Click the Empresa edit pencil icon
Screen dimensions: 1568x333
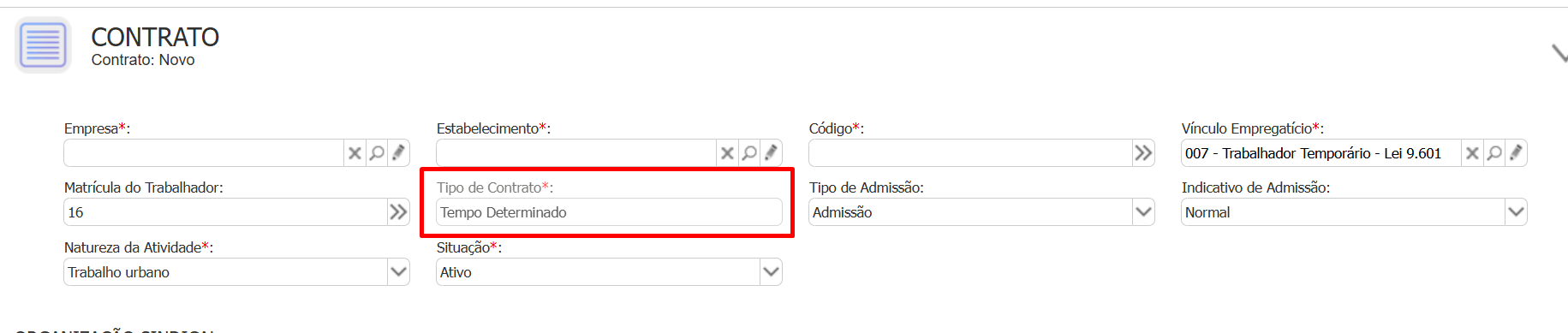(x=398, y=153)
